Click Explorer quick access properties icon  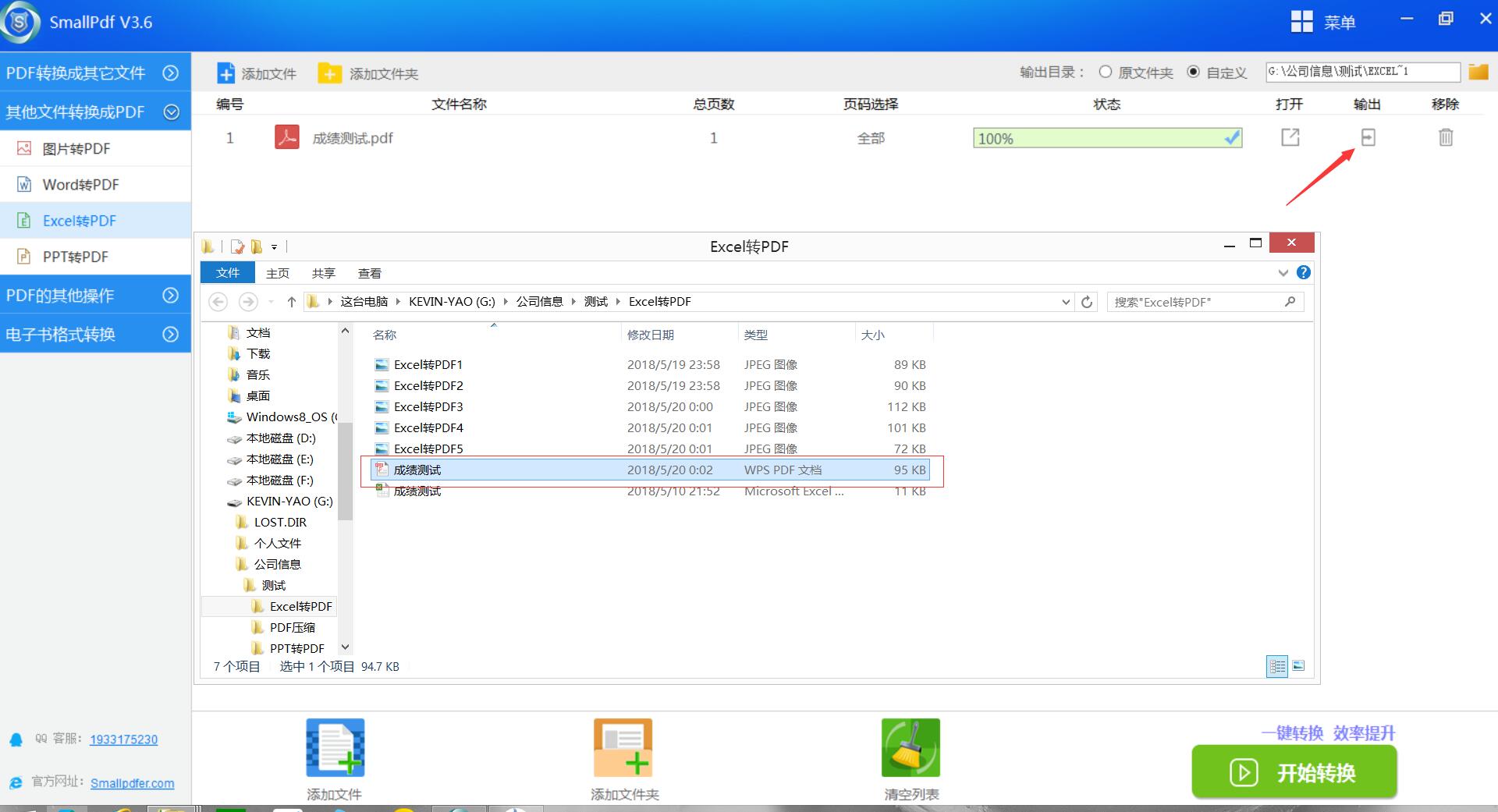point(237,246)
